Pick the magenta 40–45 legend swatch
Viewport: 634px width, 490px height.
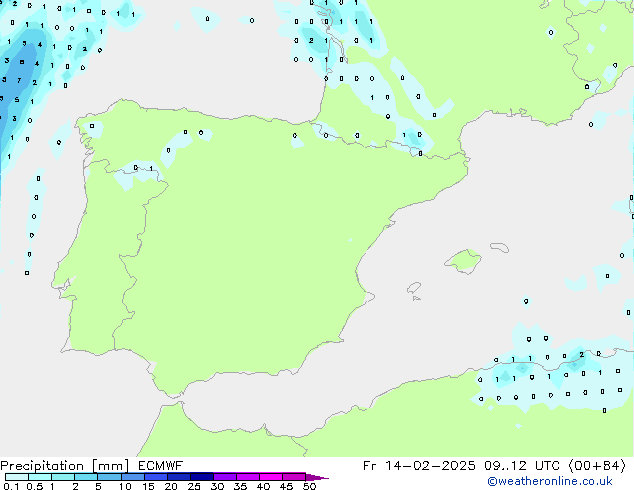tap(271, 477)
